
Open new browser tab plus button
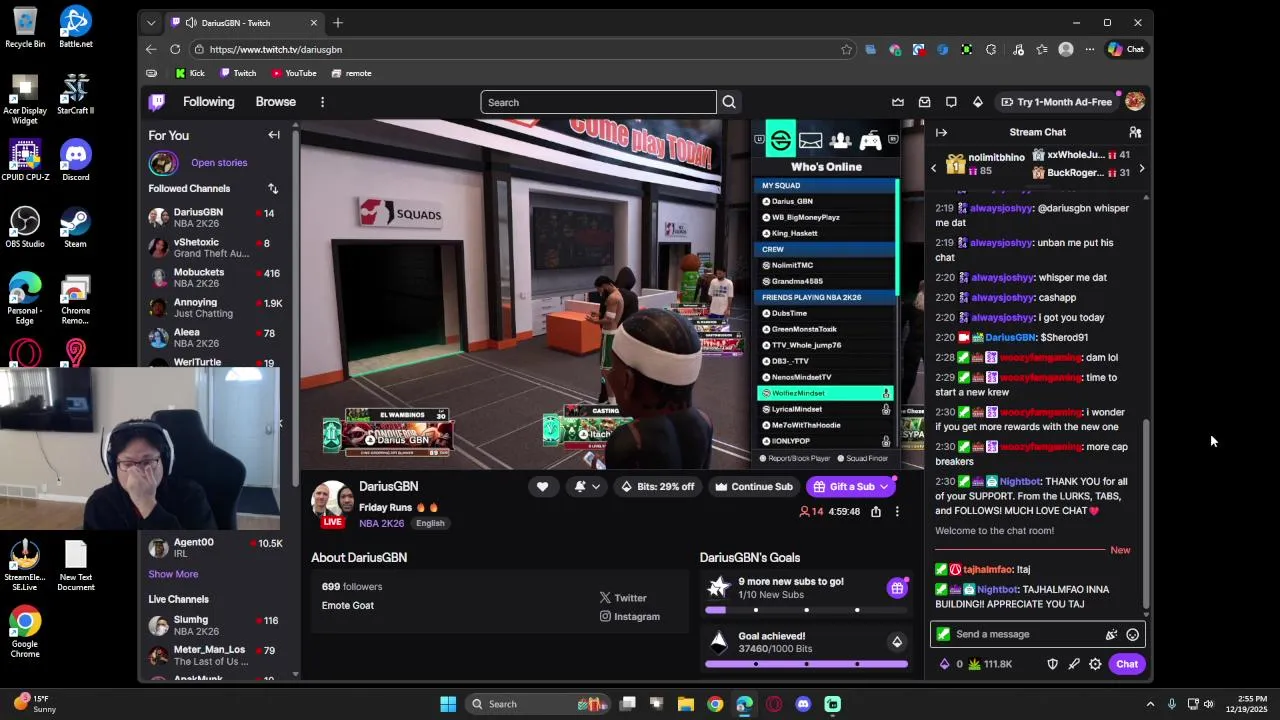coord(338,23)
